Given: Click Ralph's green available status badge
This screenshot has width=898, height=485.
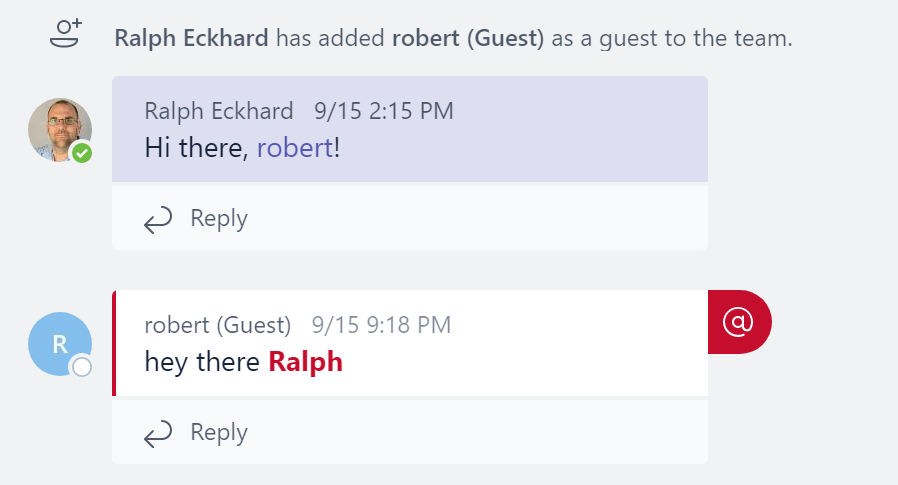Looking at the screenshot, I should pos(82,153).
